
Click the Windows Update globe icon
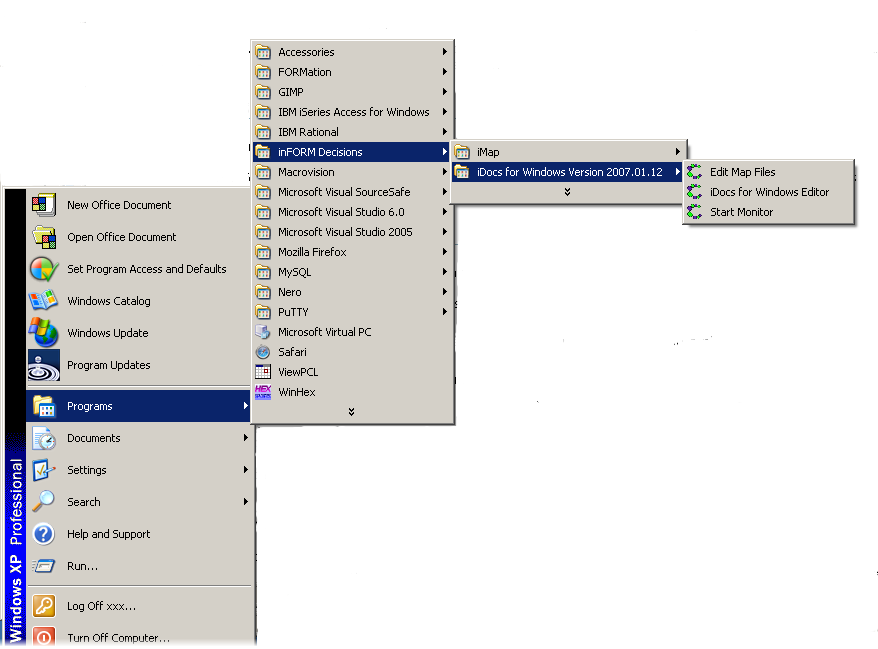pyautogui.click(x=44, y=333)
